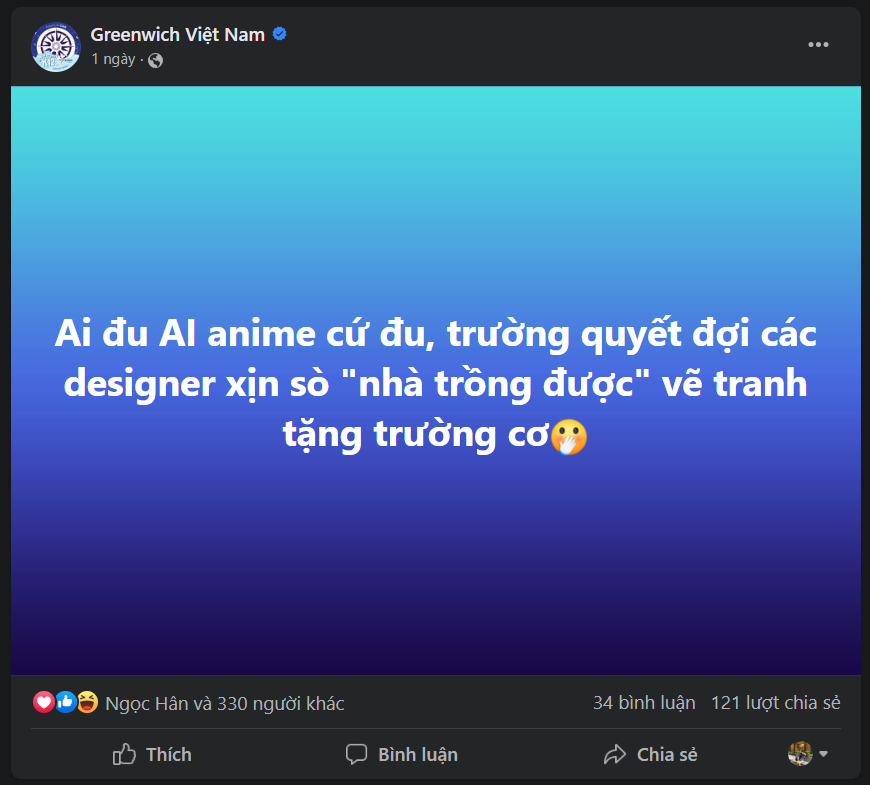Screen dimensions: 870x785
Task: Open the Greenwich Việt Nam profile picture
Action: click(55, 47)
